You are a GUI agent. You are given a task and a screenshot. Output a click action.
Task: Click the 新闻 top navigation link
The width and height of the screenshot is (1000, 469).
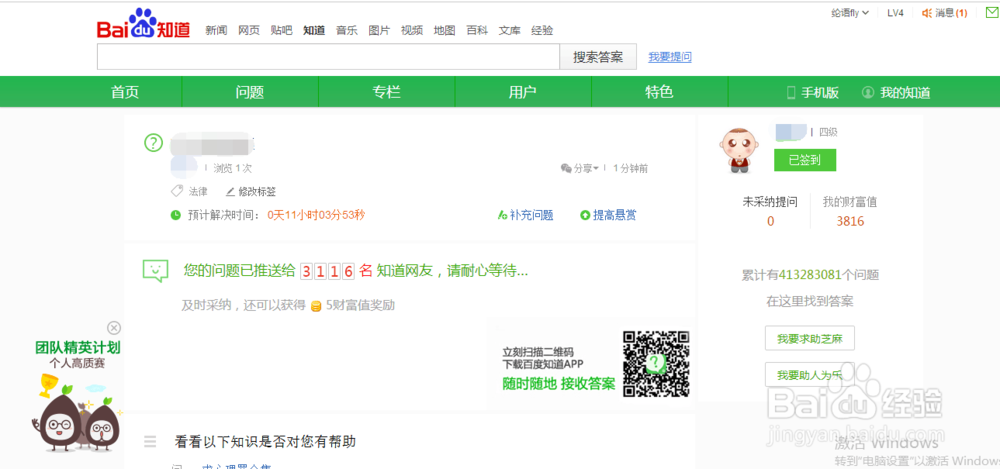[x=216, y=30]
